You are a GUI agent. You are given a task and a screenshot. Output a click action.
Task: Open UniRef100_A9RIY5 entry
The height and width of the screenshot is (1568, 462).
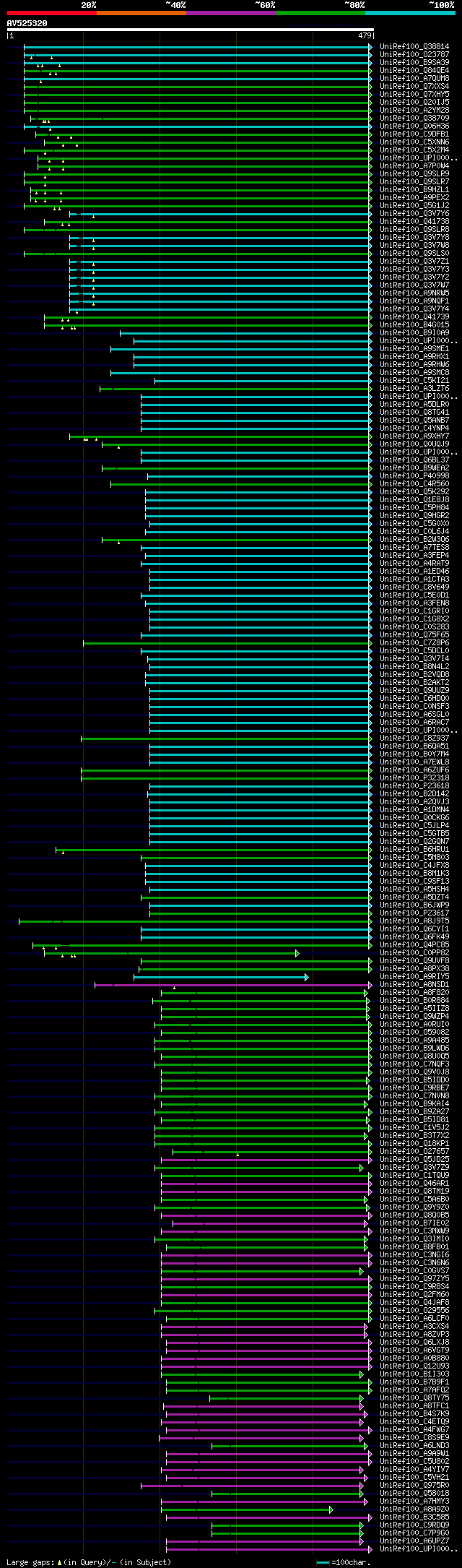point(414,977)
